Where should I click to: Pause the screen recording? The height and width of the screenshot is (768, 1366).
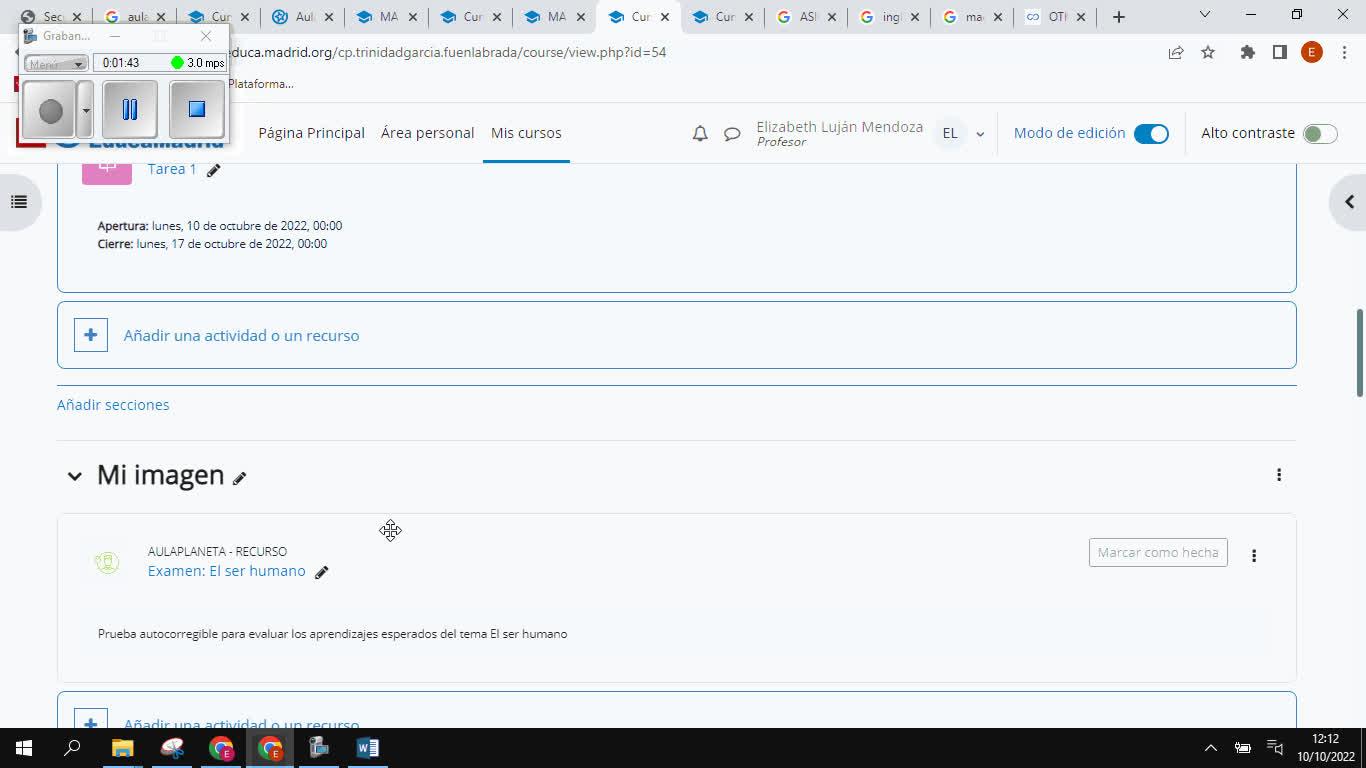pos(130,109)
